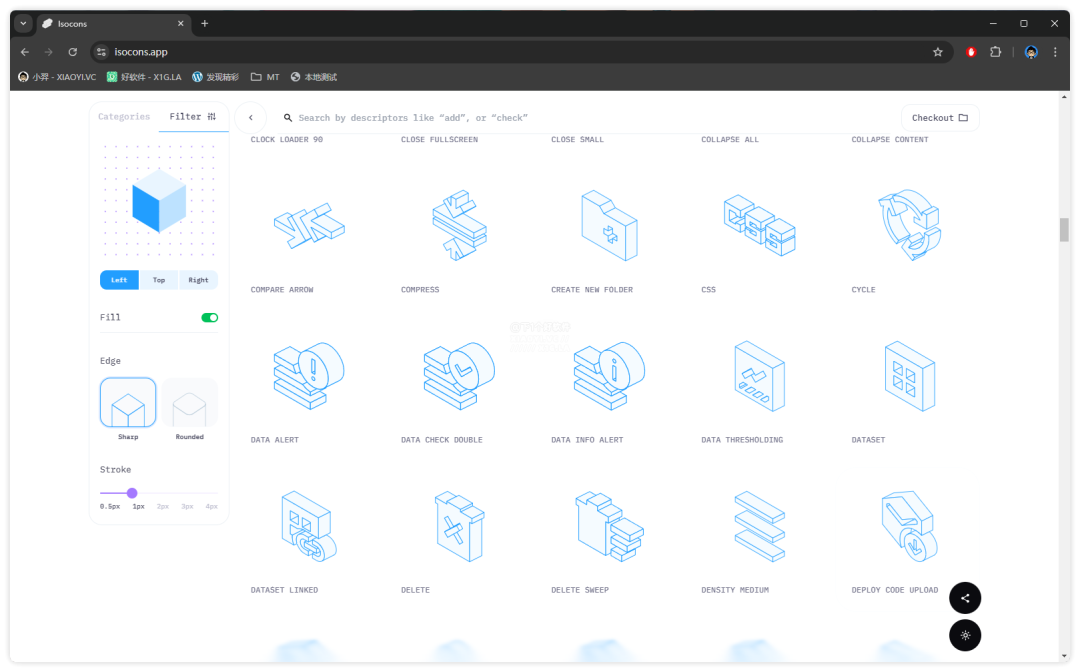This screenshot has width=1080, height=672.
Task: Close the Isocons browser tab
Action: pyautogui.click(x=180, y=23)
